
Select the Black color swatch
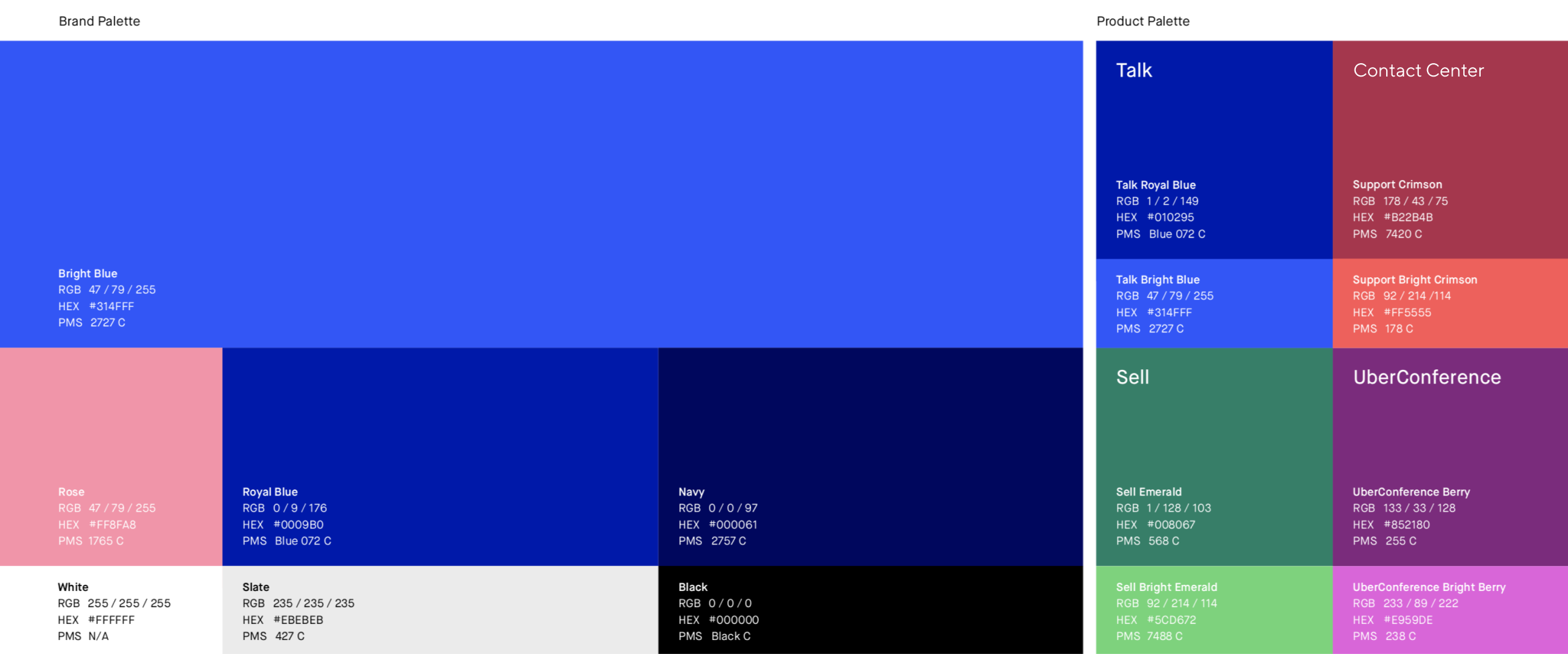tap(871, 610)
